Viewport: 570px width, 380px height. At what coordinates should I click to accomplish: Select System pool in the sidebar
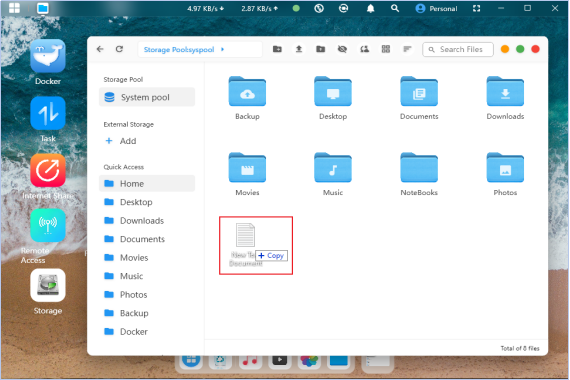click(147, 97)
